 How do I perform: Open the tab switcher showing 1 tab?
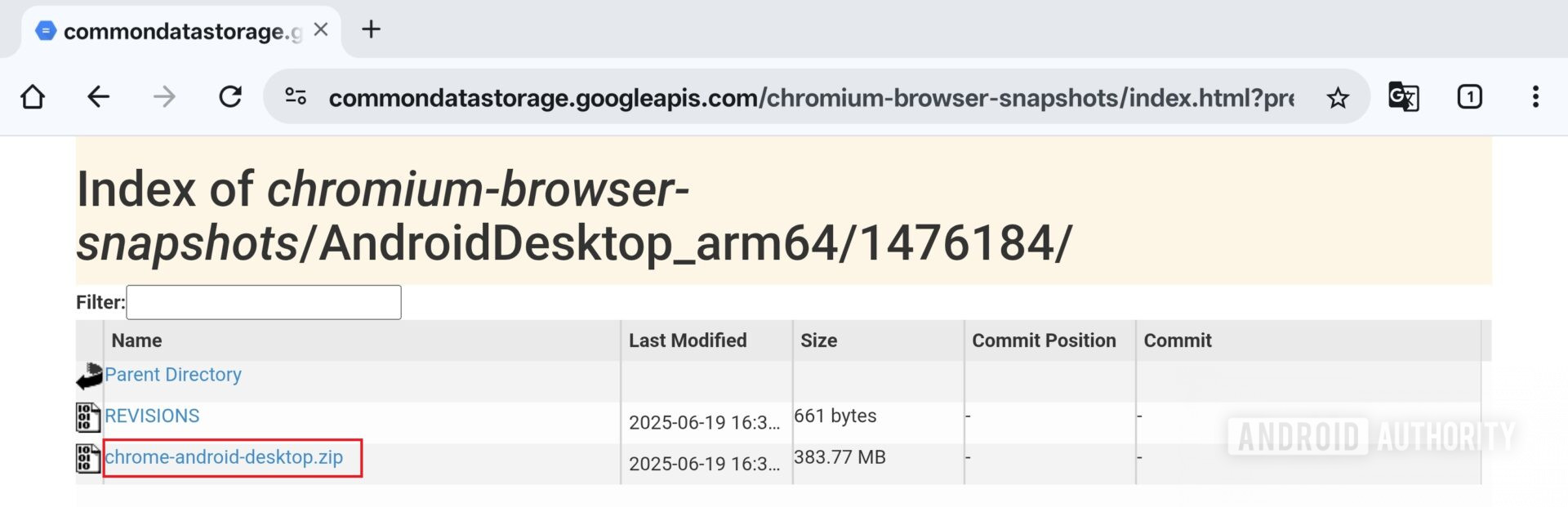(x=1470, y=96)
